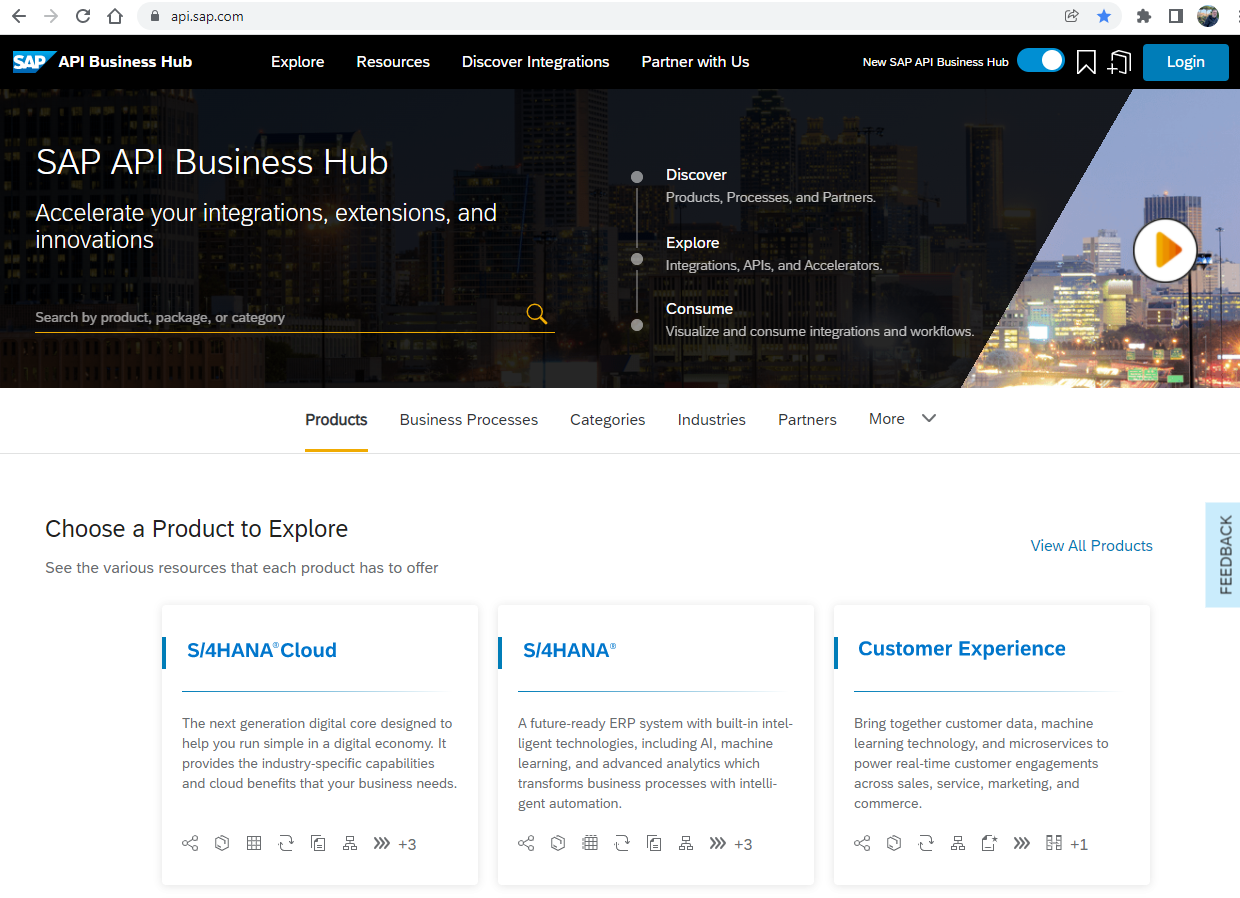Reload the page with browser refresh button
Viewport: 1240px width, 898px height.
[x=83, y=16]
